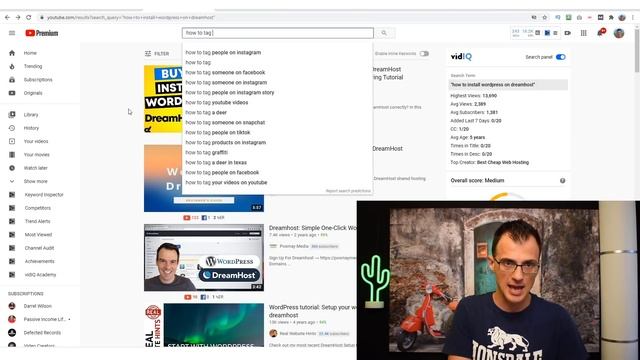Select suggestion 'how to tag someone on snapchat'
Viewport: 640px width, 360px height.
point(278,122)
